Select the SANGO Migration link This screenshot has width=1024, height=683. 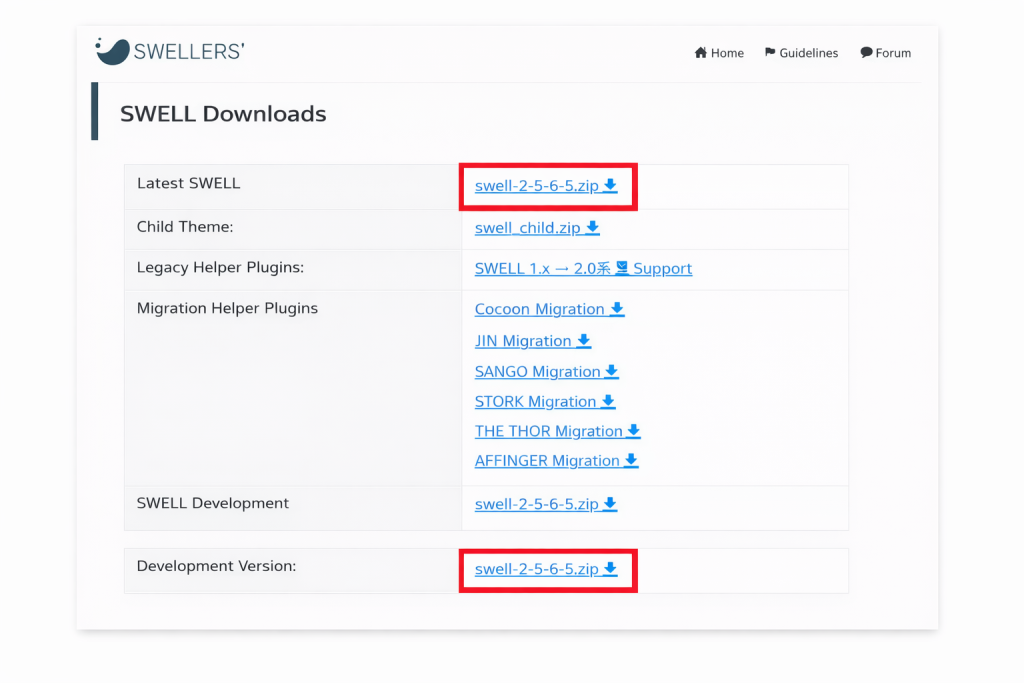(x=538, y=372)
